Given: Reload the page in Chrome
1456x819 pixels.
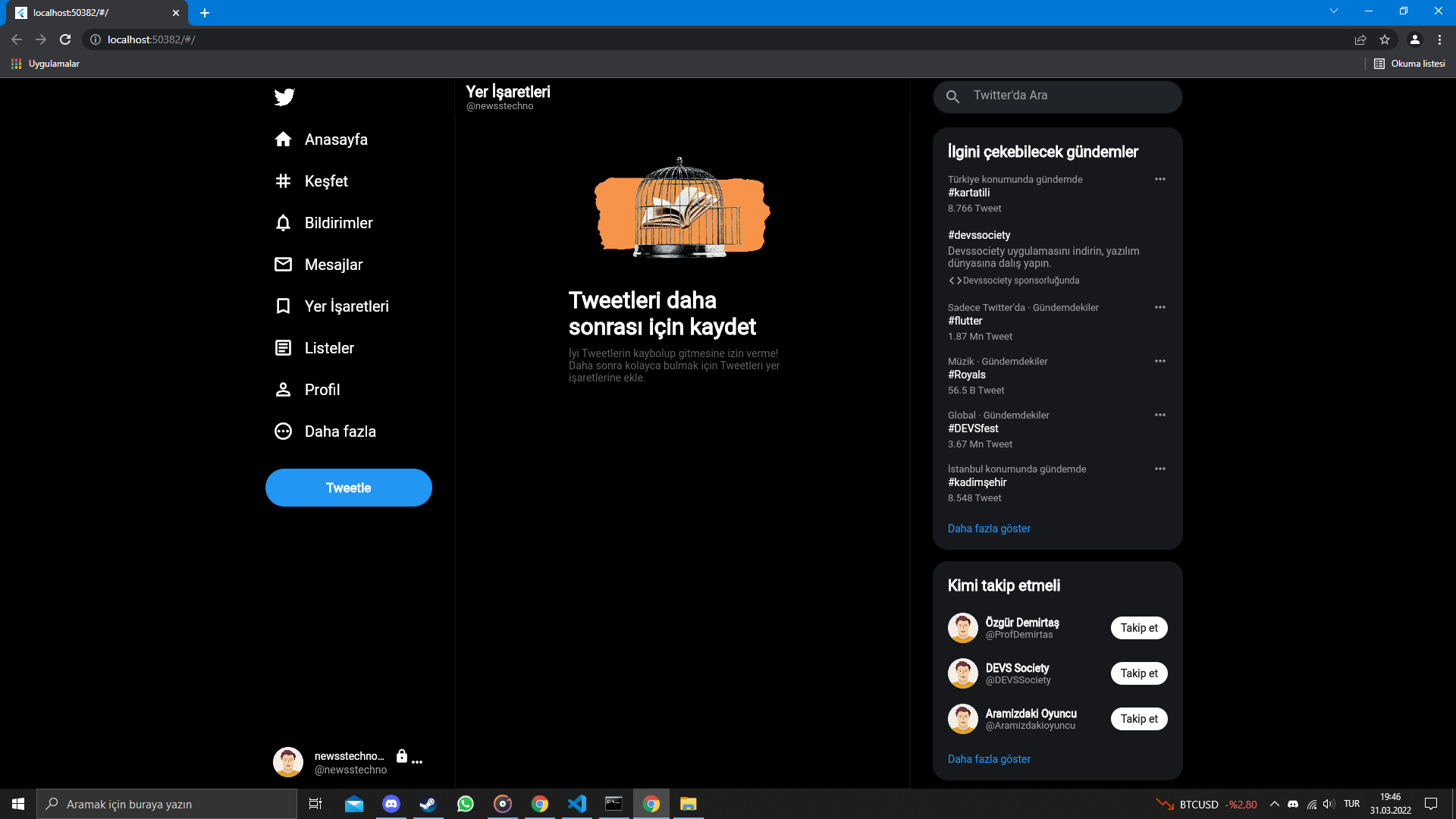Looking at the screenshot, I should [65, 39].
